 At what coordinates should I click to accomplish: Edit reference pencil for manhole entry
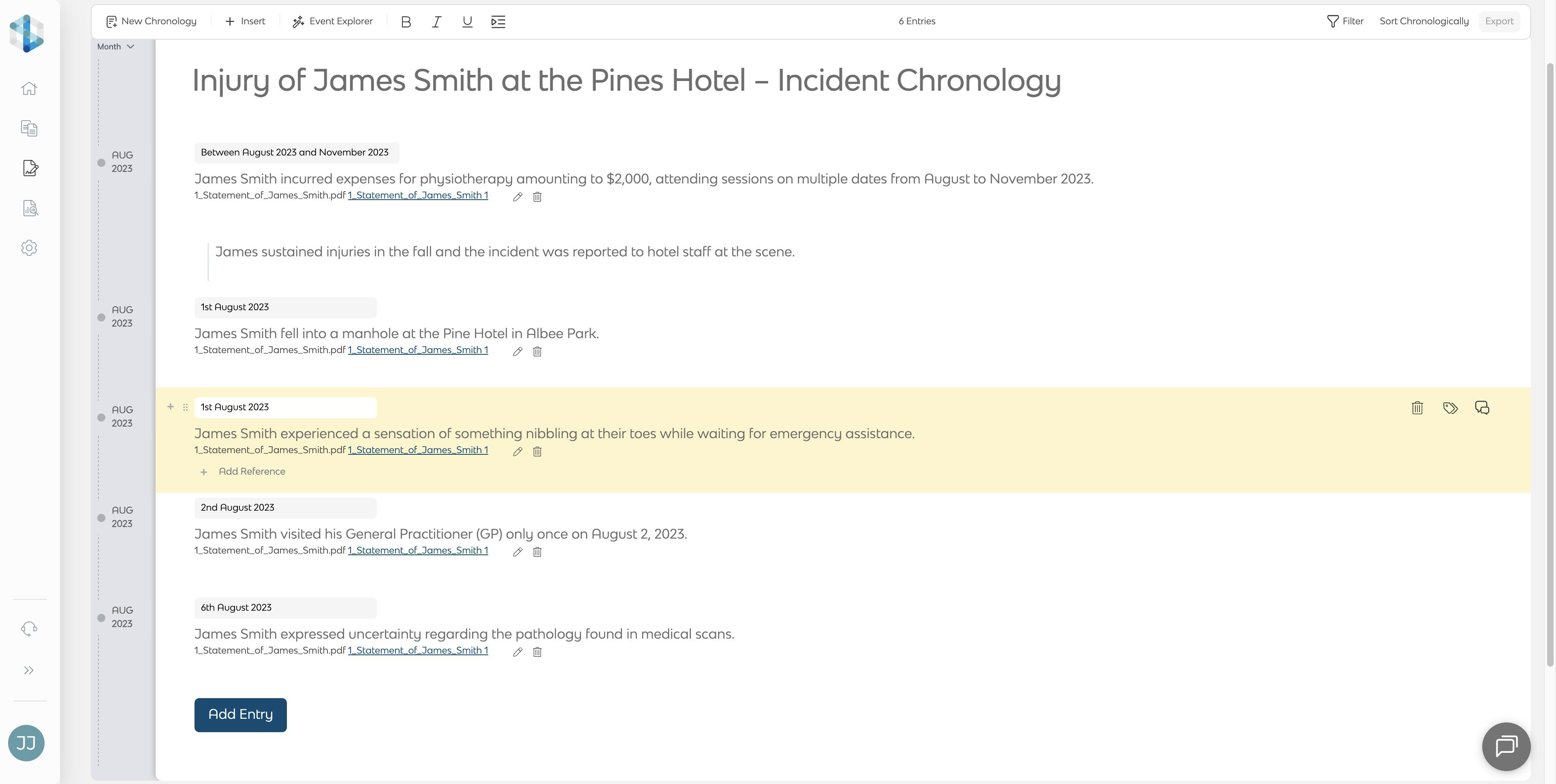point(518,351)
